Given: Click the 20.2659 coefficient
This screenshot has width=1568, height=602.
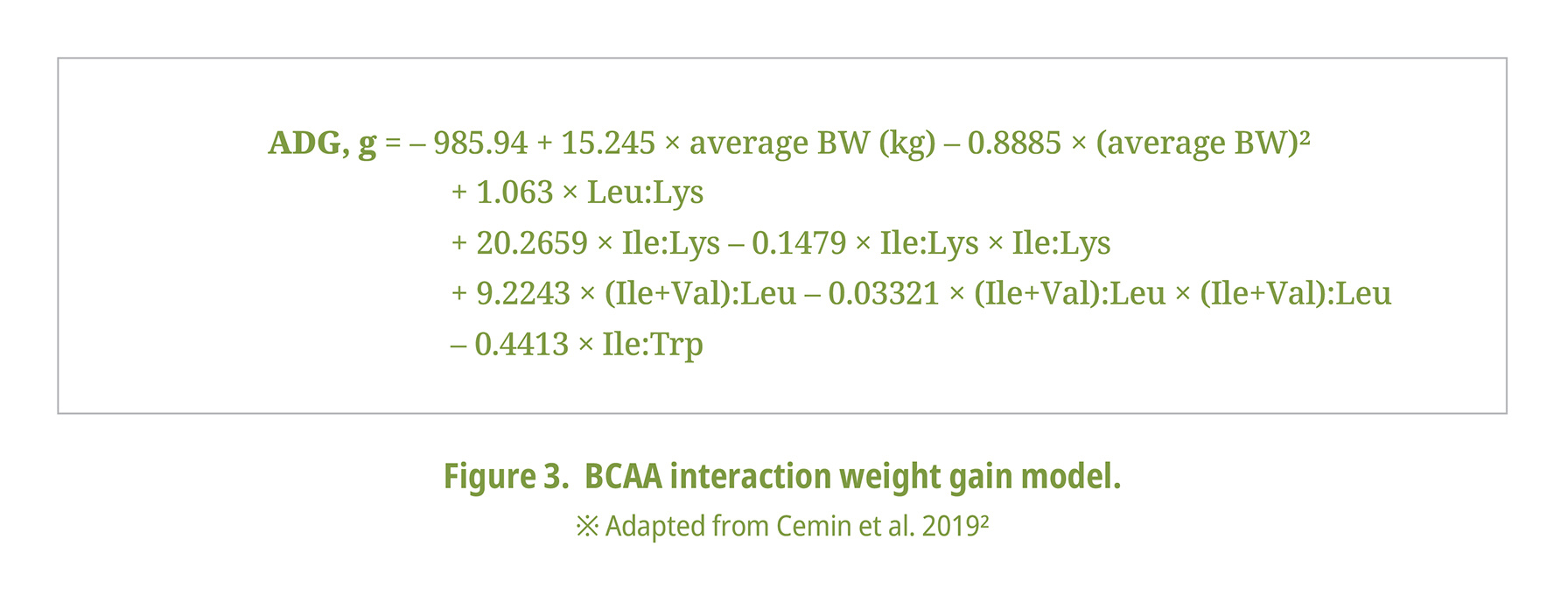Looking at the screenshot, I should pyautogui.click(x=532, y=243).
